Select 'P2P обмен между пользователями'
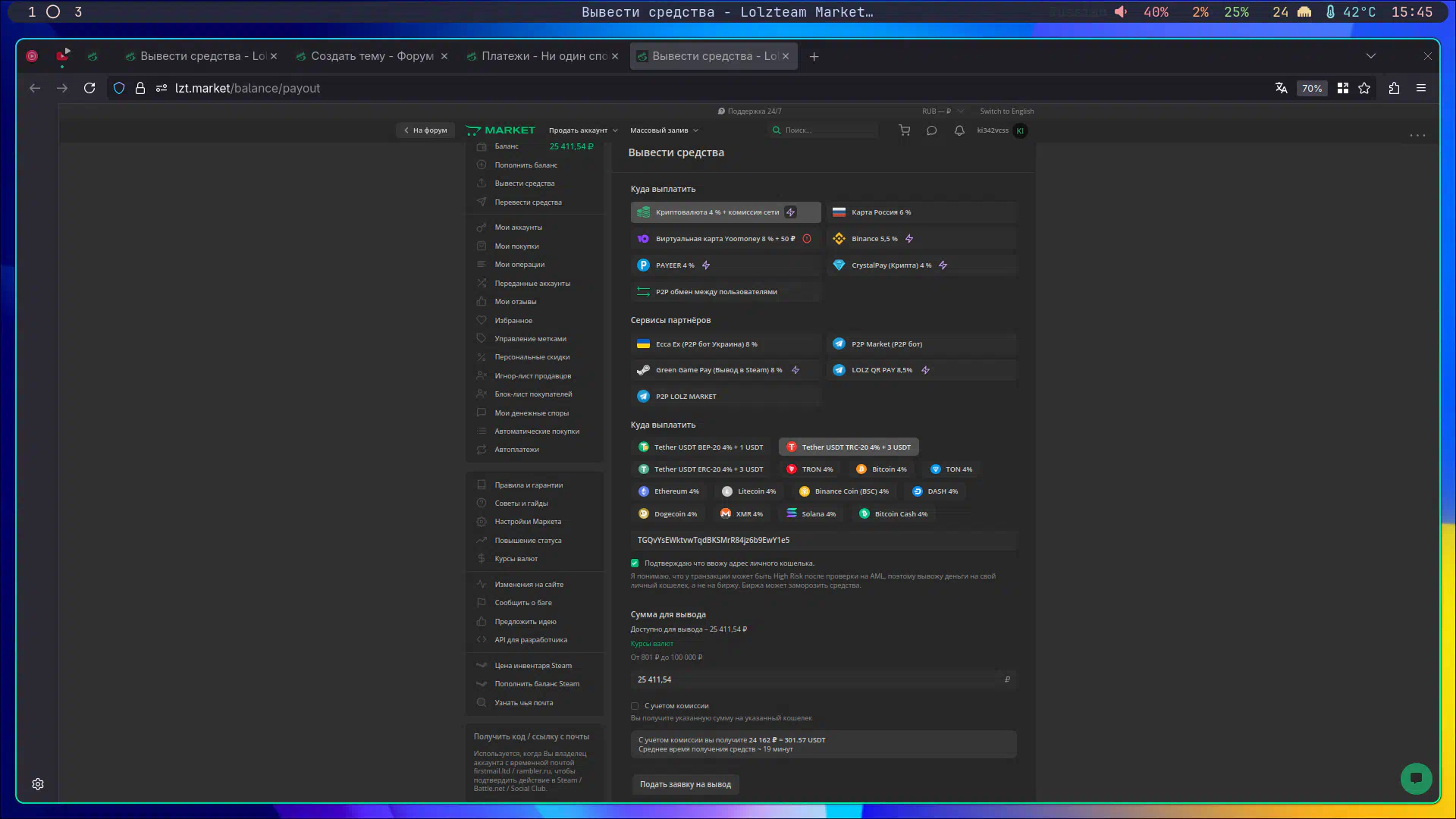This screenshot has width=1456, height=819. [x=726, y=292]
